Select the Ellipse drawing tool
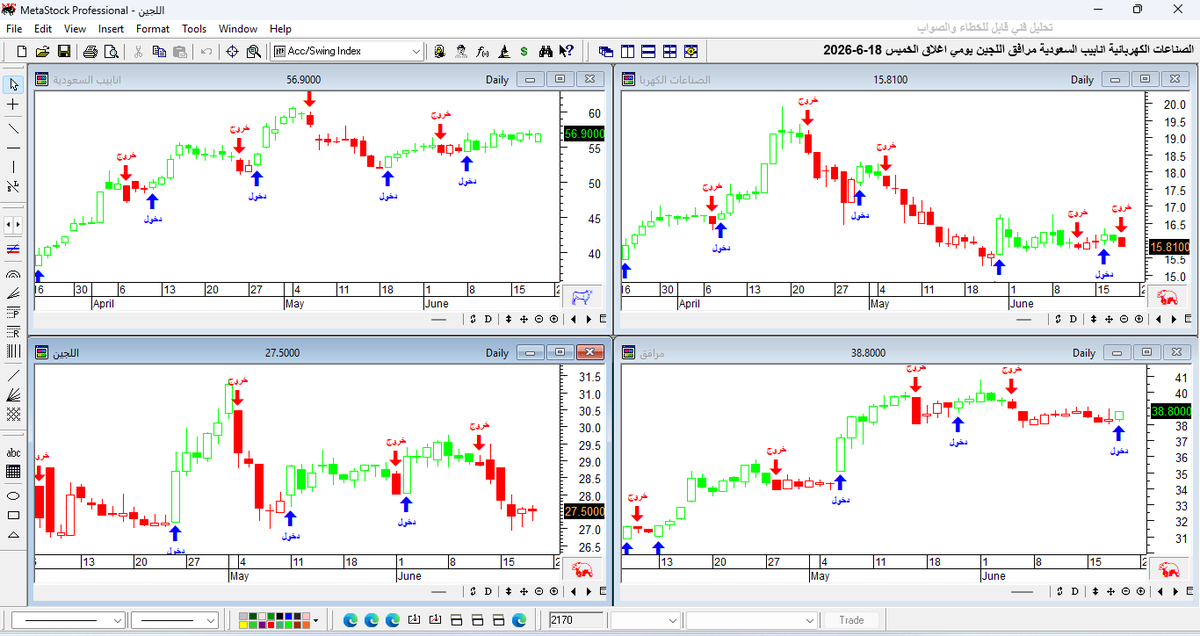This screenshot has width=1200, height=636. click(14, 495)
